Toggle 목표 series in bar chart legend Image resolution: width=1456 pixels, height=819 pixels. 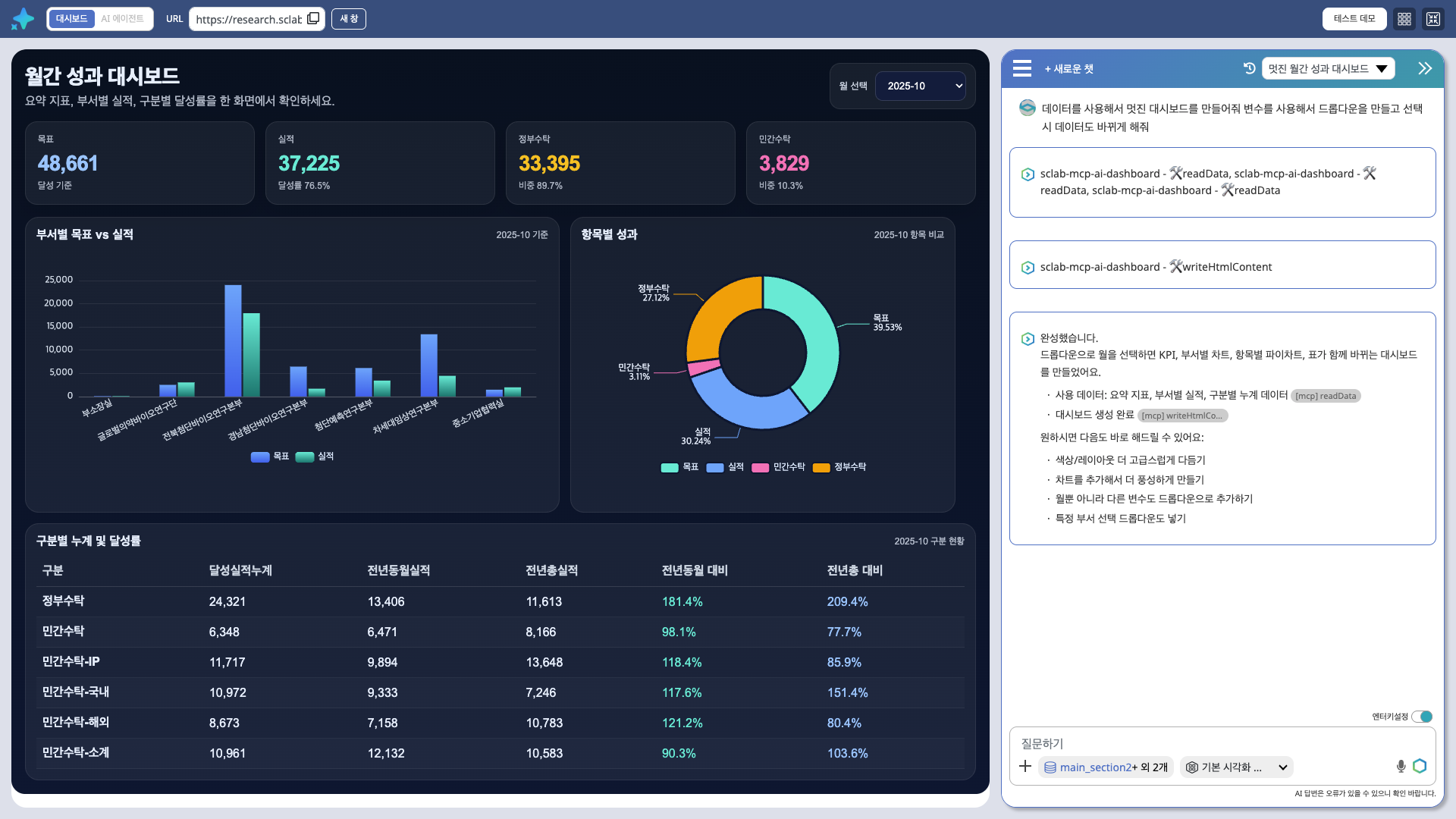pyautogui.click(x=270, y=457)
